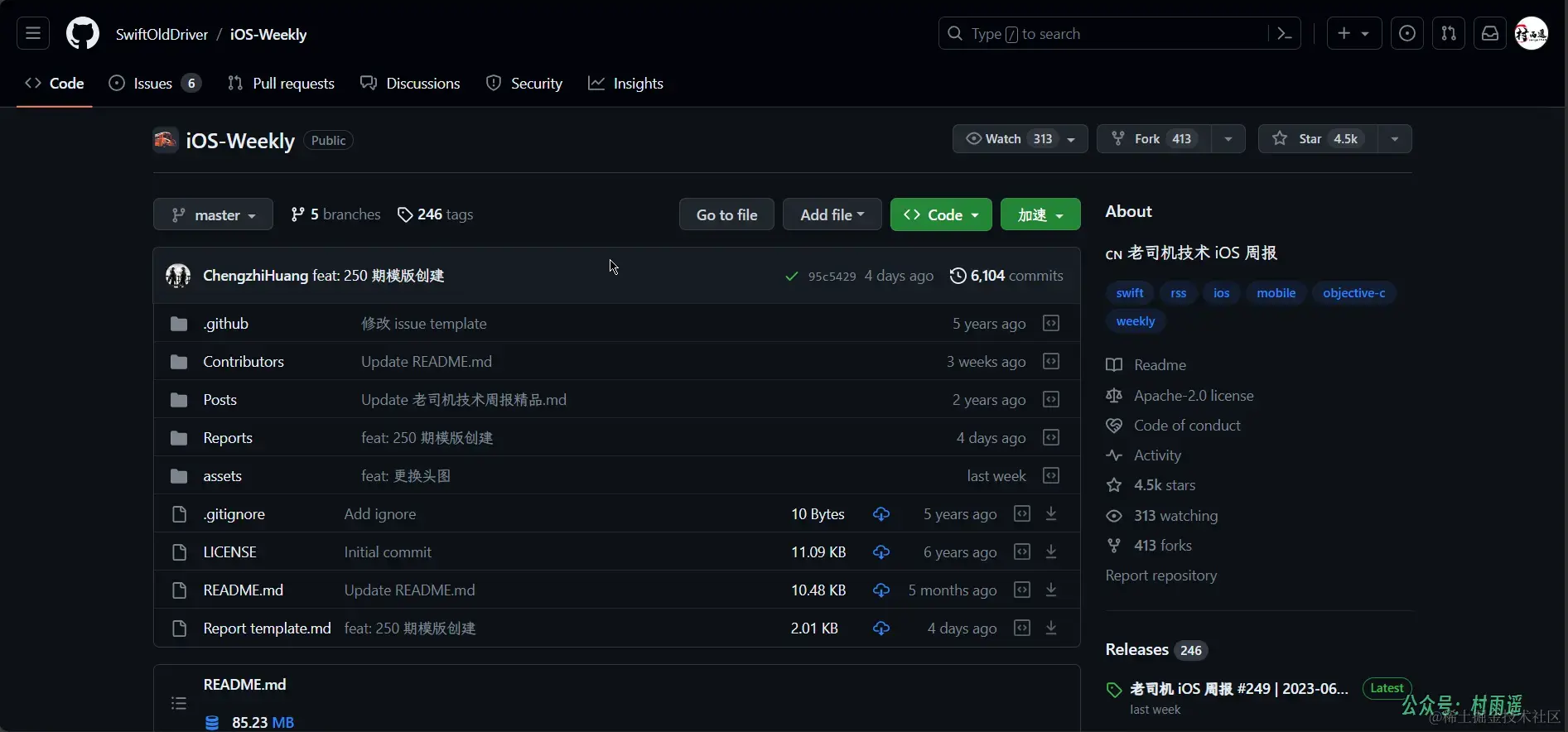Image resolution: width=1568 pixels, height=732 pixels.
Task: Select the objective-c topic tag
Action: coord(1353,293)
